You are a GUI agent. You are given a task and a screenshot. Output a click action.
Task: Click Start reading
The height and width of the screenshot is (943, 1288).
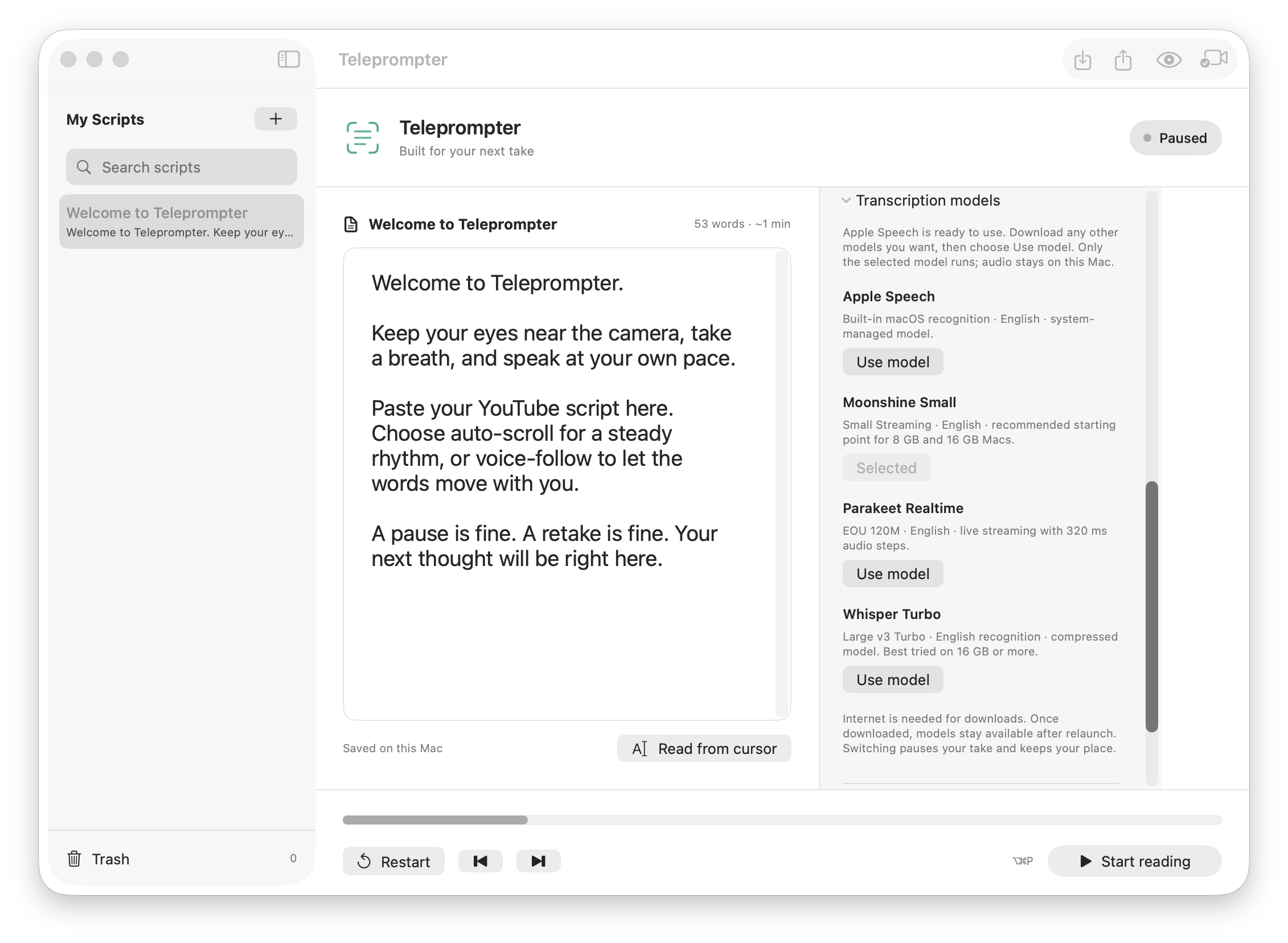(x=1134, y=861)
